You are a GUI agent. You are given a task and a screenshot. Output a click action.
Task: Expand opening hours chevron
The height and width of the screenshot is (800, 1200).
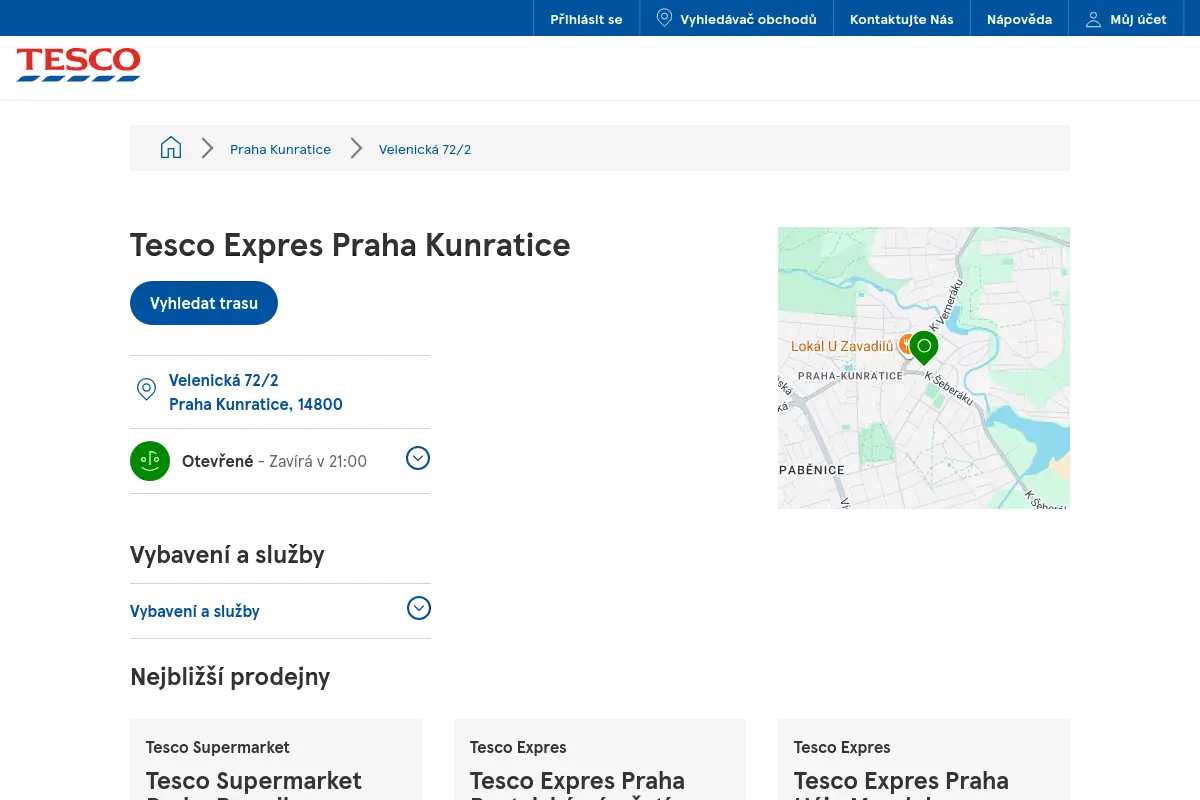click(x=418, y=458)
